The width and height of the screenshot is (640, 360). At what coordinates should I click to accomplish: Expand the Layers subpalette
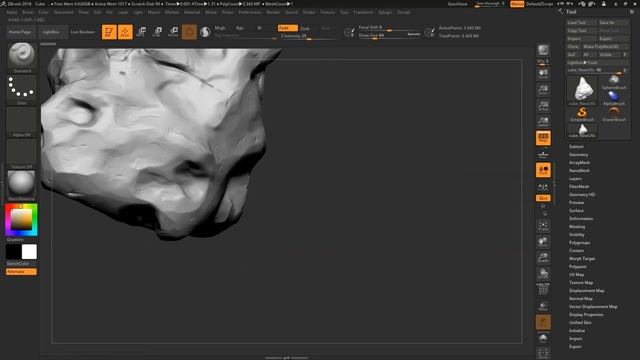point(575,179)
